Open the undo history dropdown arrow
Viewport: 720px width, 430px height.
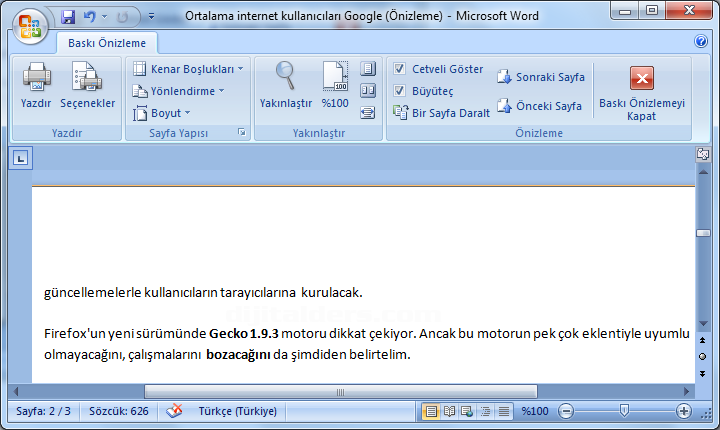105,17
